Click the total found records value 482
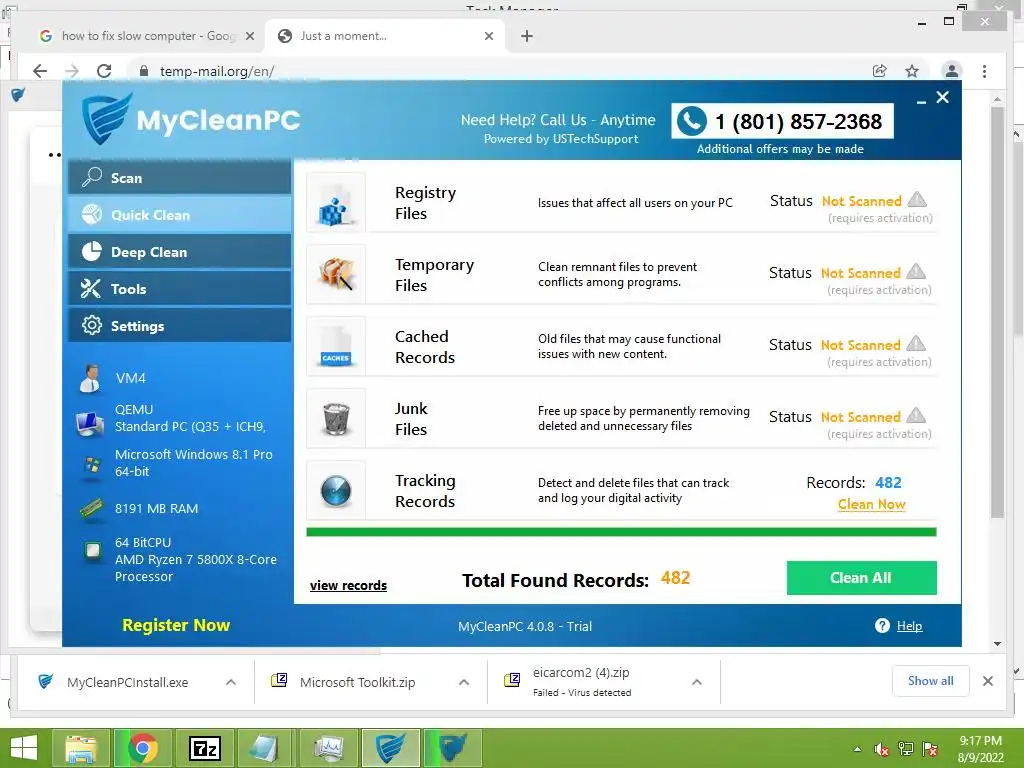 tap(675, 578)
